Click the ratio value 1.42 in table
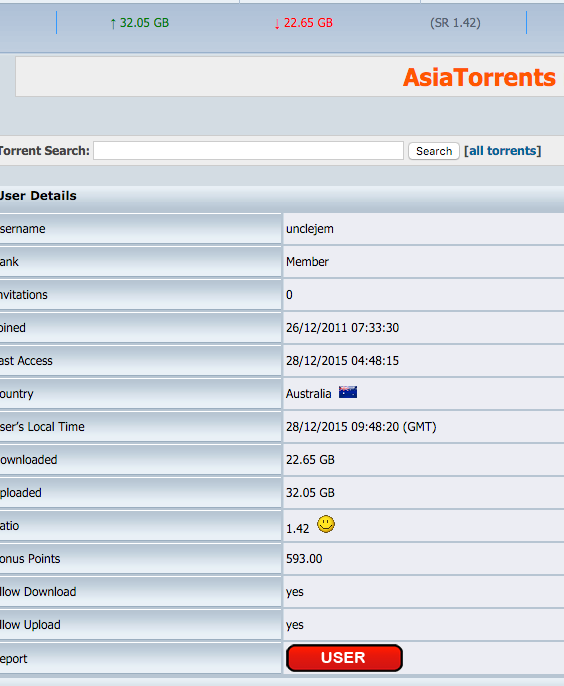The image size is (564, 686). click(x=298, y=528)
